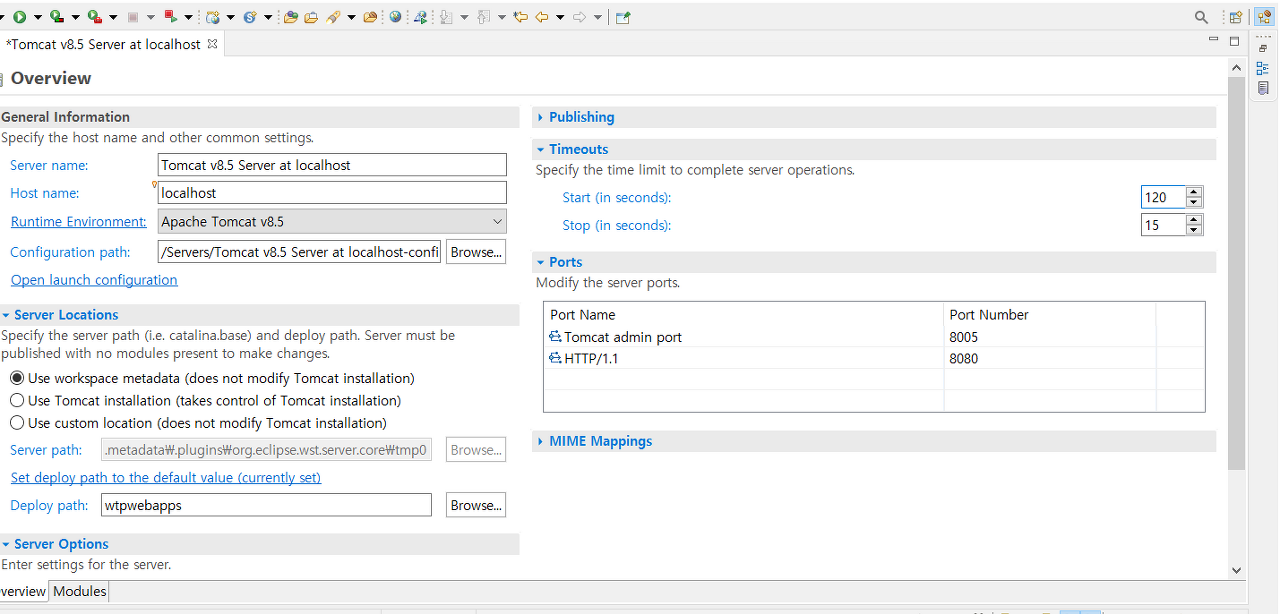Click the red square with green play icon

click(170, 17)
